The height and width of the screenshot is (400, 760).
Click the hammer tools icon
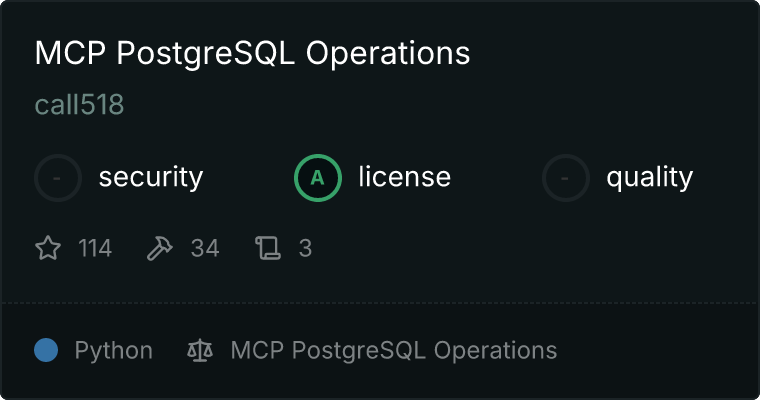point(159,248)
